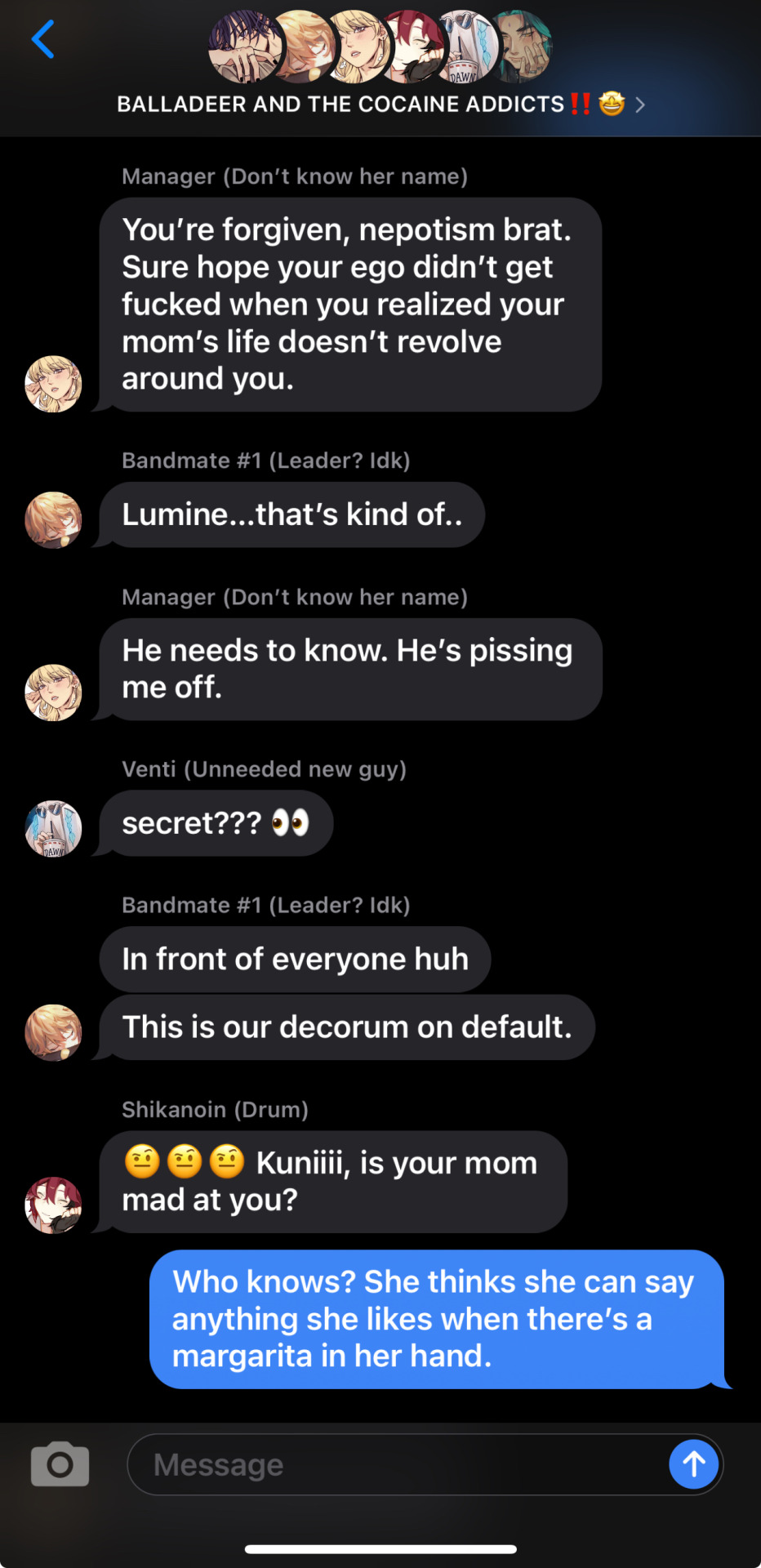Tap the 'secret???' message bubble
Screen dimensions: 761x1568
pyautogui.click(x=216, y=823)
